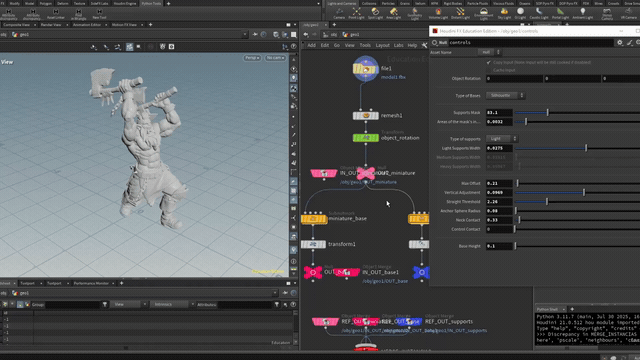The image size is (640, 360).
Task: Click the Group filter icon in spreadsheet
Action: (105, 304)
